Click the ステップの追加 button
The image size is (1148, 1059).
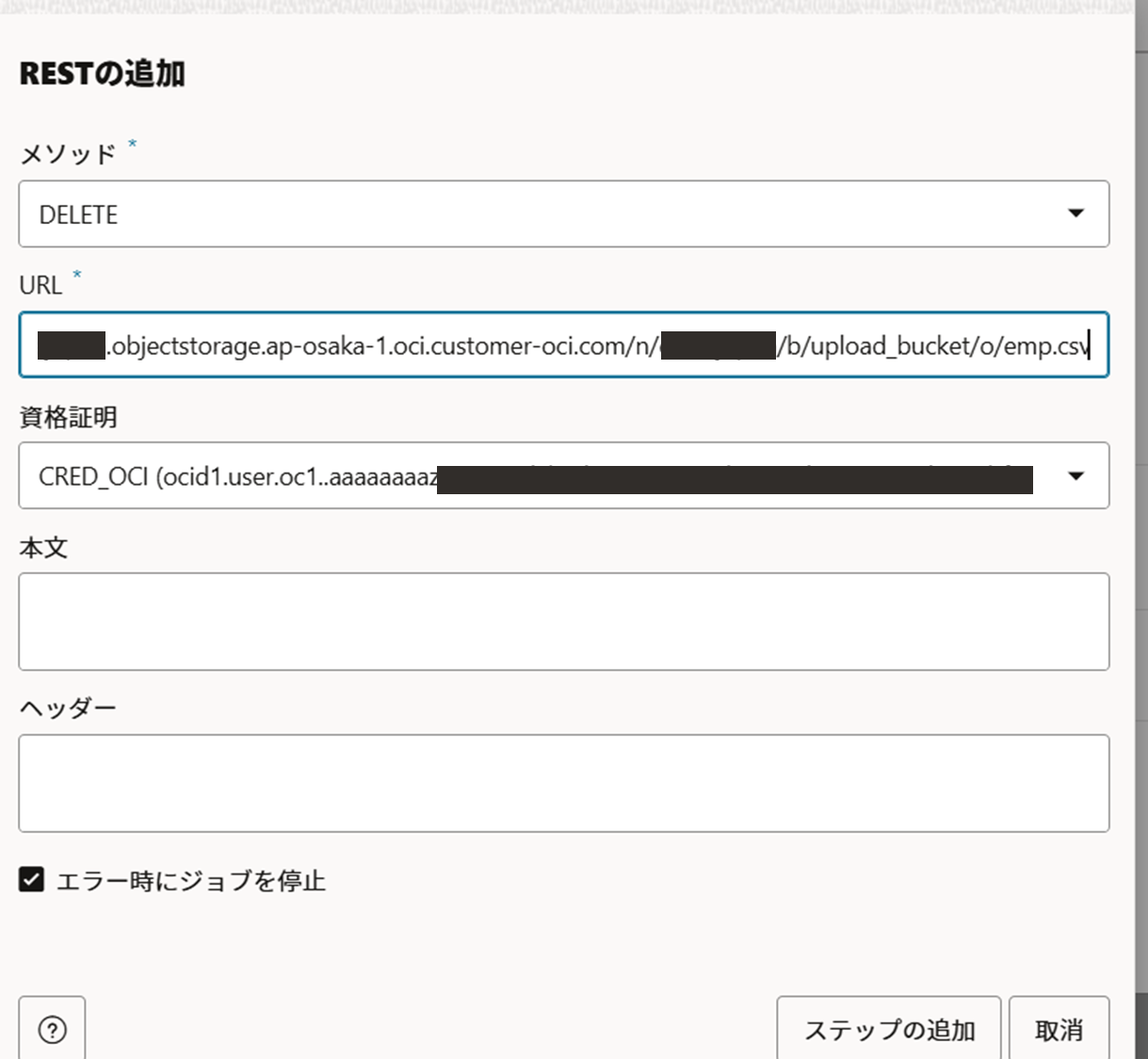(x=889, y=1030)
